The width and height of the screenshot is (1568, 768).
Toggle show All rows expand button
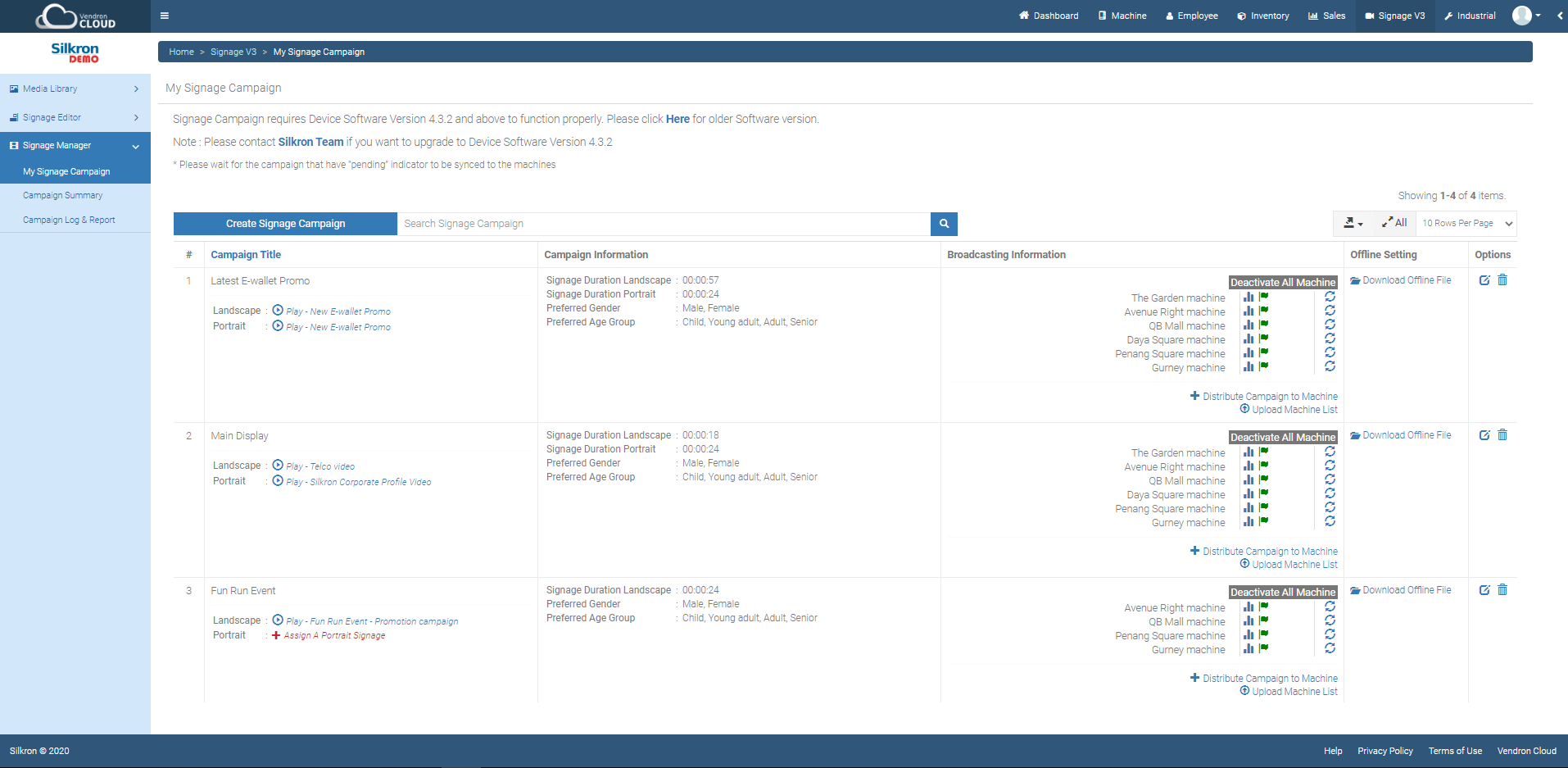(x=1394, y=223)
